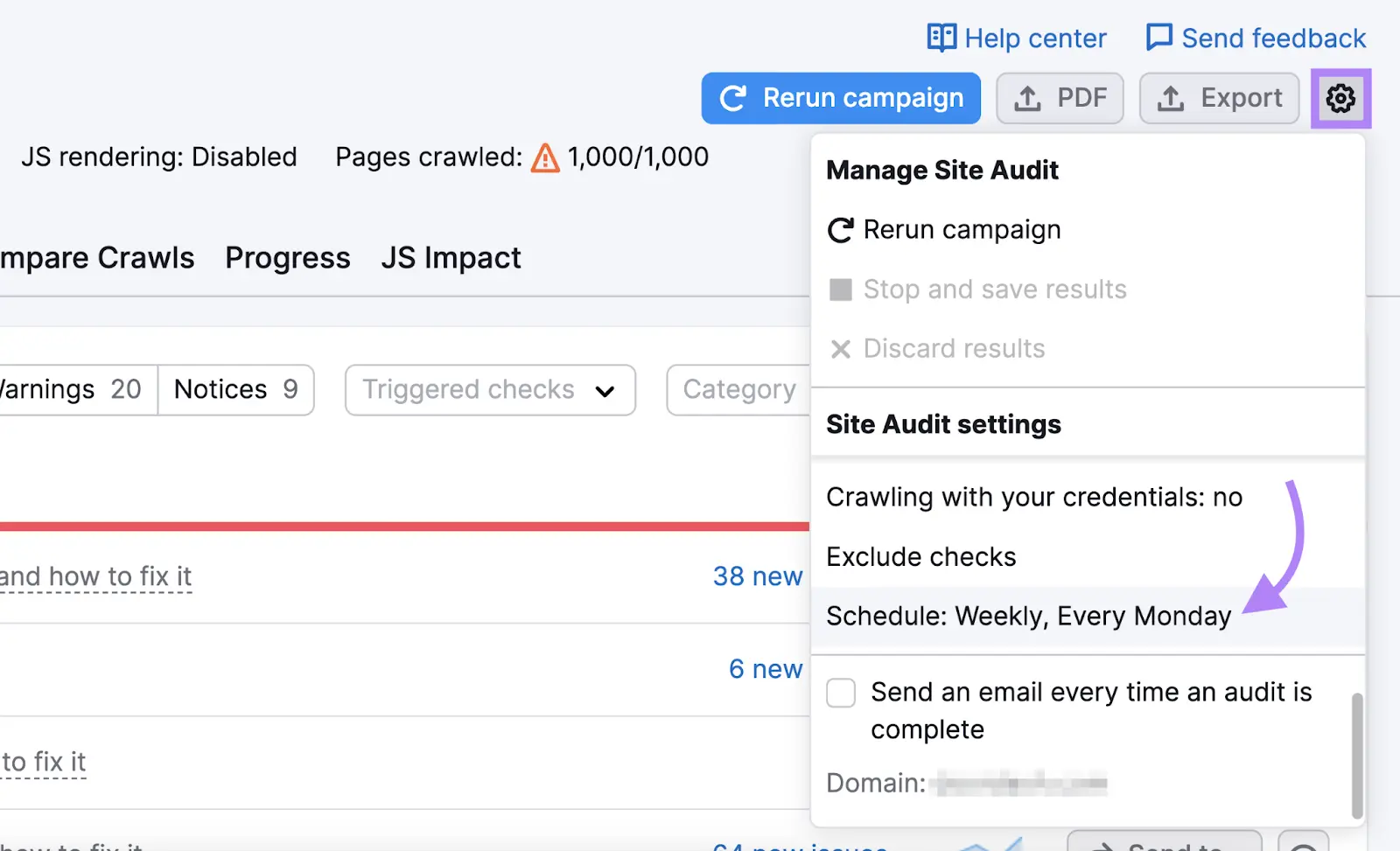
Task: Toggle crawling with your credentials setting
Action: [1034, 497]
